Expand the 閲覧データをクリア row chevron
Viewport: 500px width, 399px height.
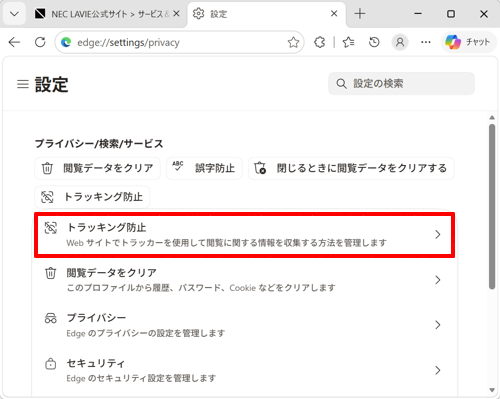tap(438, 280)
